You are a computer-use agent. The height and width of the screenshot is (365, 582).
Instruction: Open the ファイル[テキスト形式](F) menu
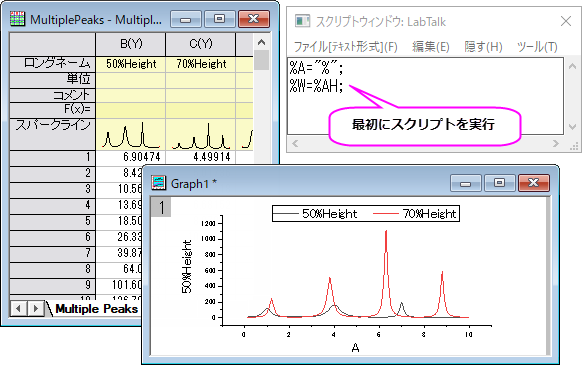[x=346, y=47]
